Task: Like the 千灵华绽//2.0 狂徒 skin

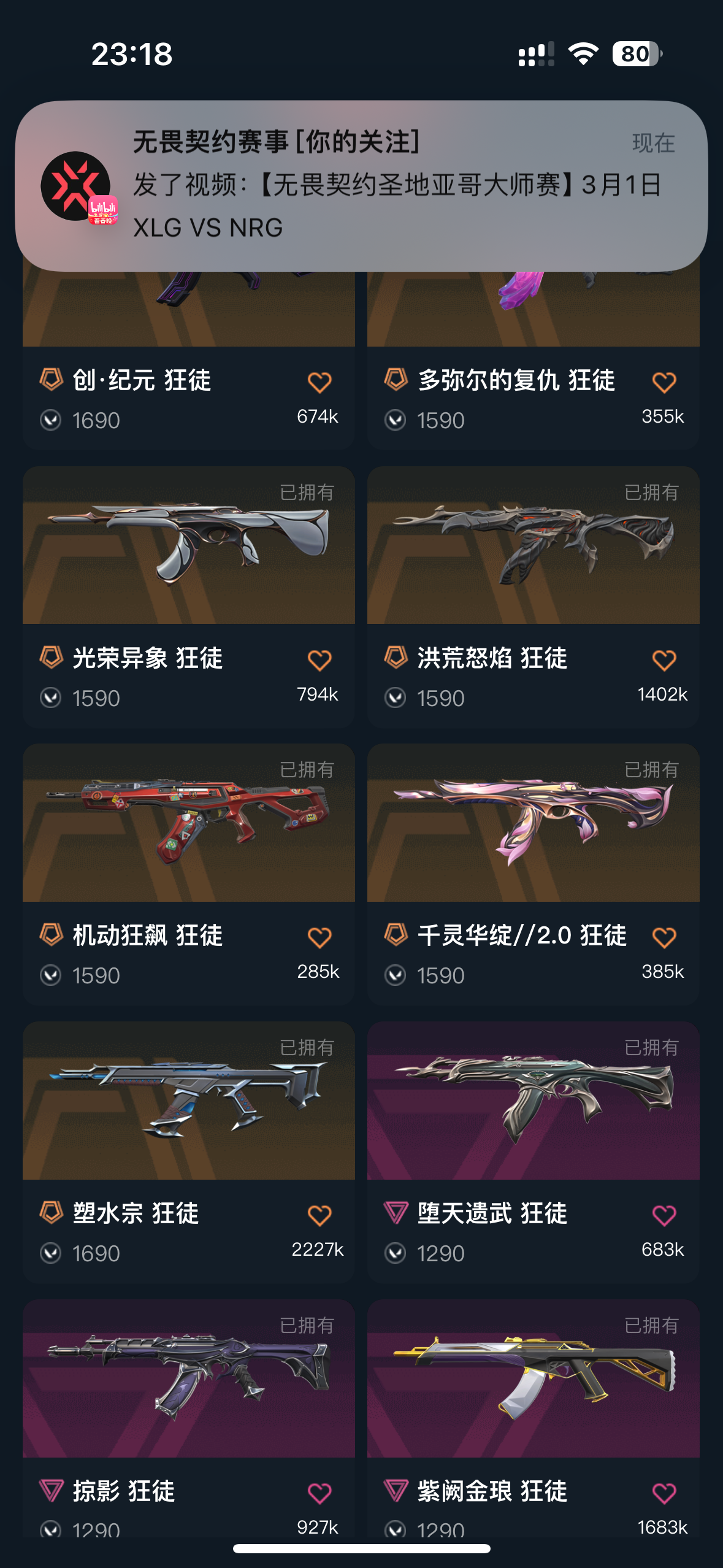Action: coord(664,938)
